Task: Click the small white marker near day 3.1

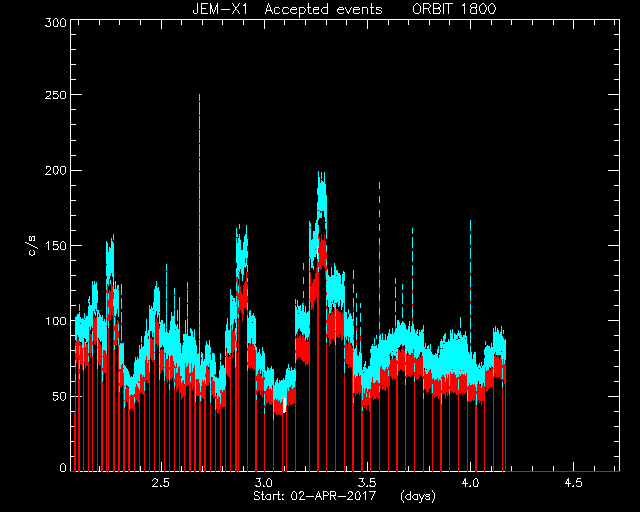Action: point(284,405)
